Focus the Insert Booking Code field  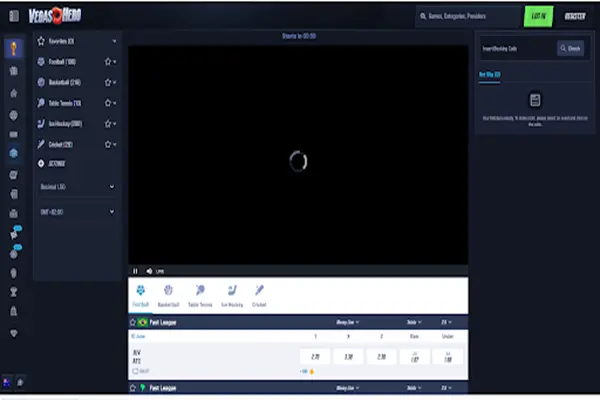click(518, 48)
